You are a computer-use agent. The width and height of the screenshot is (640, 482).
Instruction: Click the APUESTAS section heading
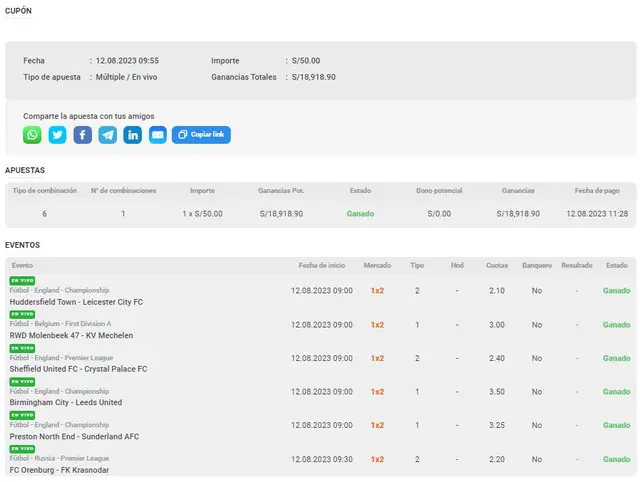pyautogui.click(x=25, y=170)
